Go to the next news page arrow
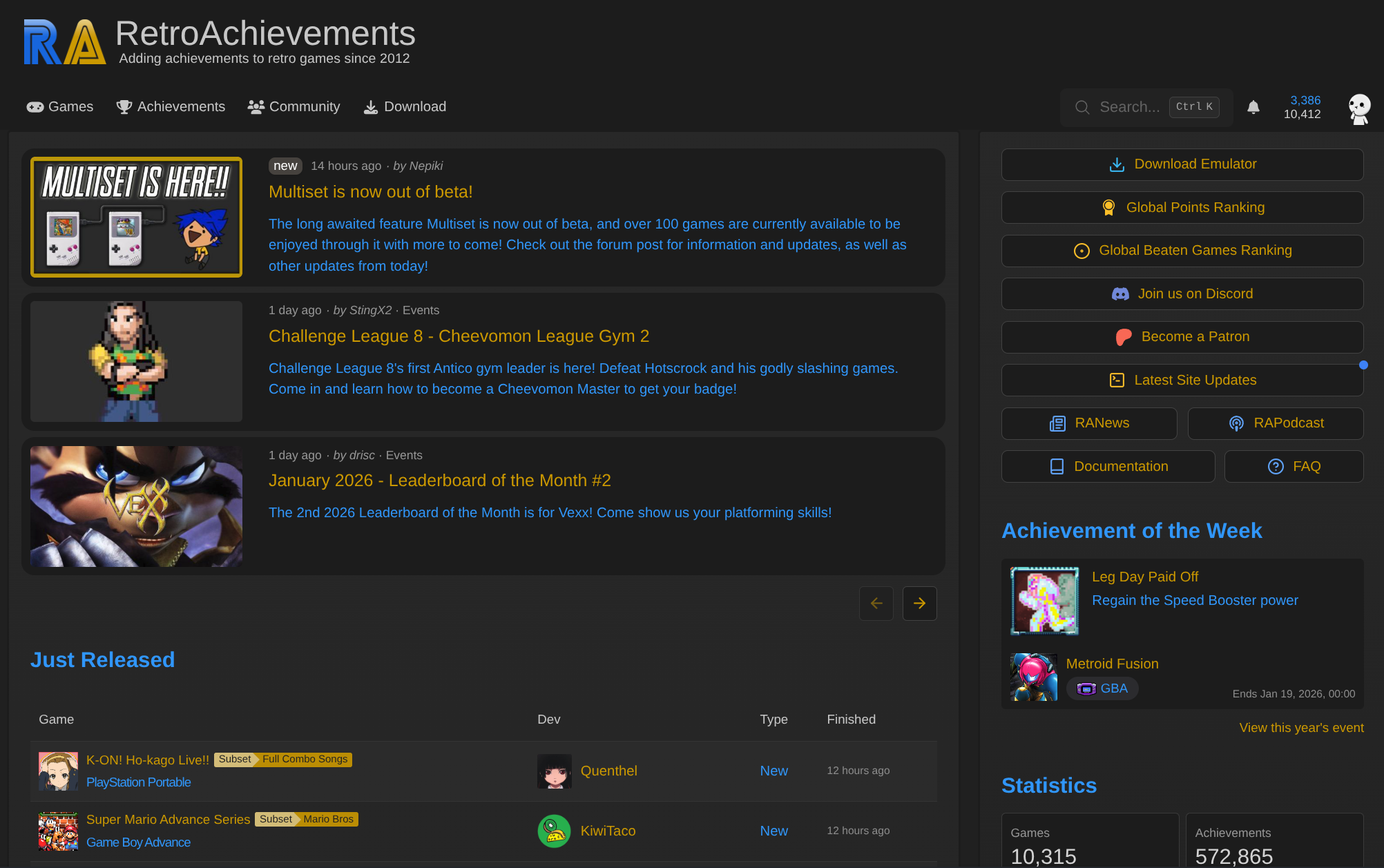Screen dimensions: 1384x868 (919, 604)
